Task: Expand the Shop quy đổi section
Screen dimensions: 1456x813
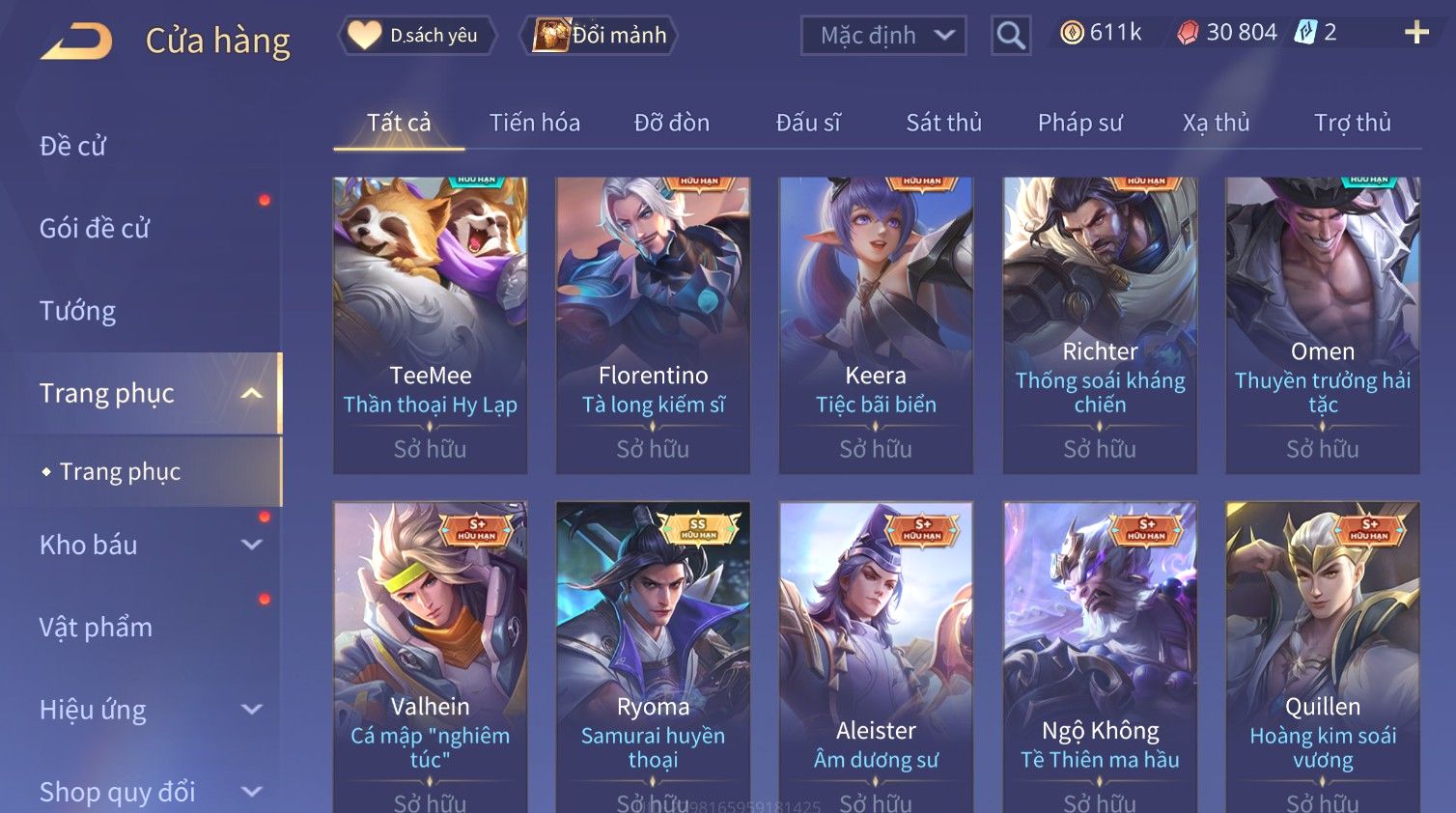Action: point(252,792)
